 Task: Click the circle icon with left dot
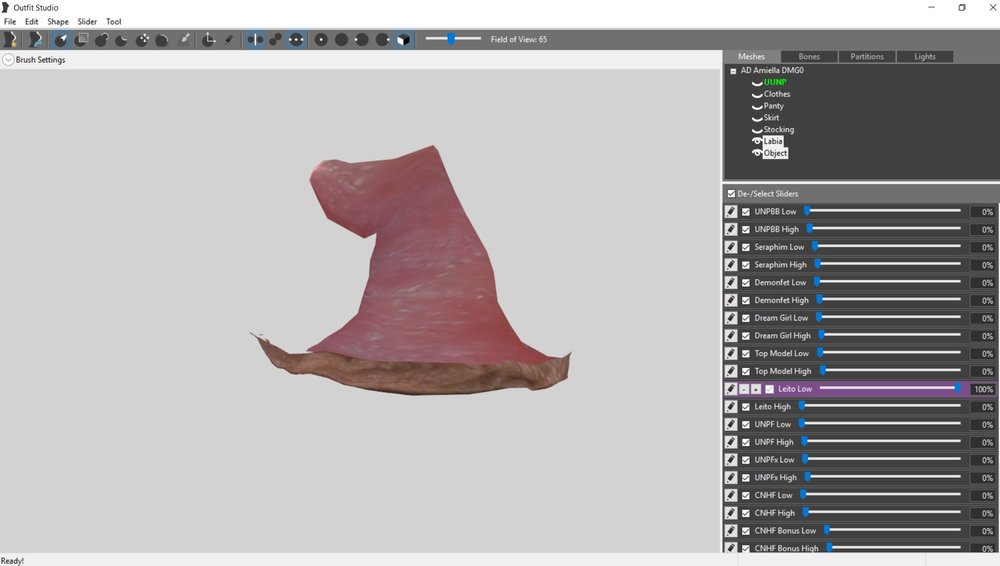[362, 40]
